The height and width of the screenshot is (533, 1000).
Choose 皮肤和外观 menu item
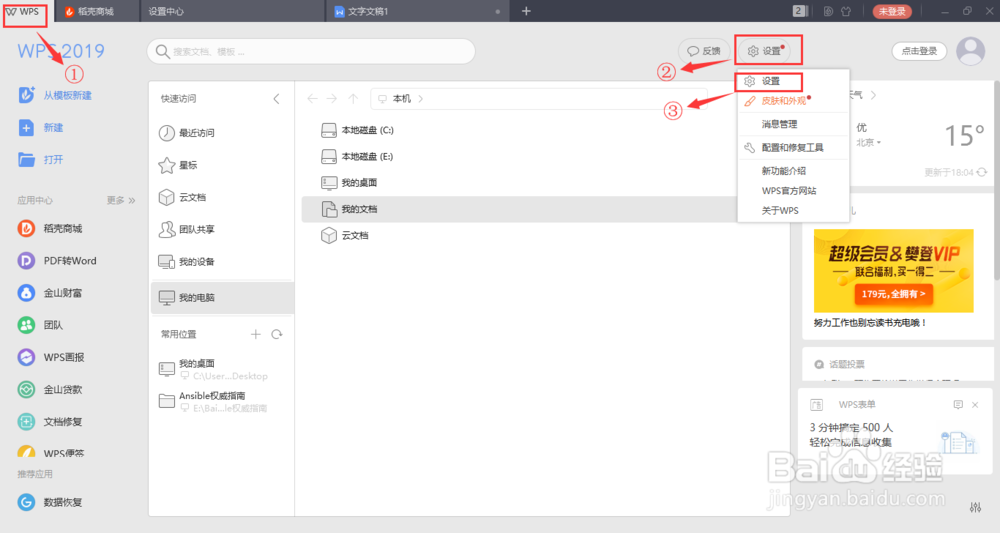(x=793, y=101)
